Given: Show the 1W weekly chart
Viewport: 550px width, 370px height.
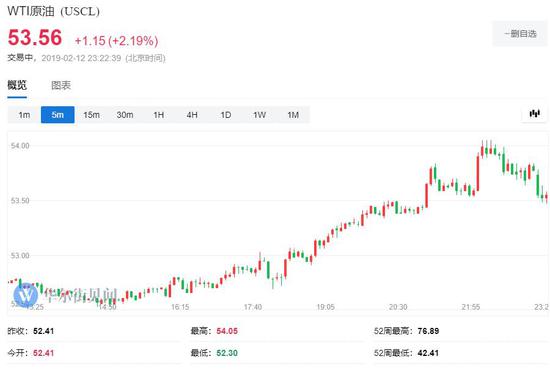Looking at the screenshot, I should point(260,115).
